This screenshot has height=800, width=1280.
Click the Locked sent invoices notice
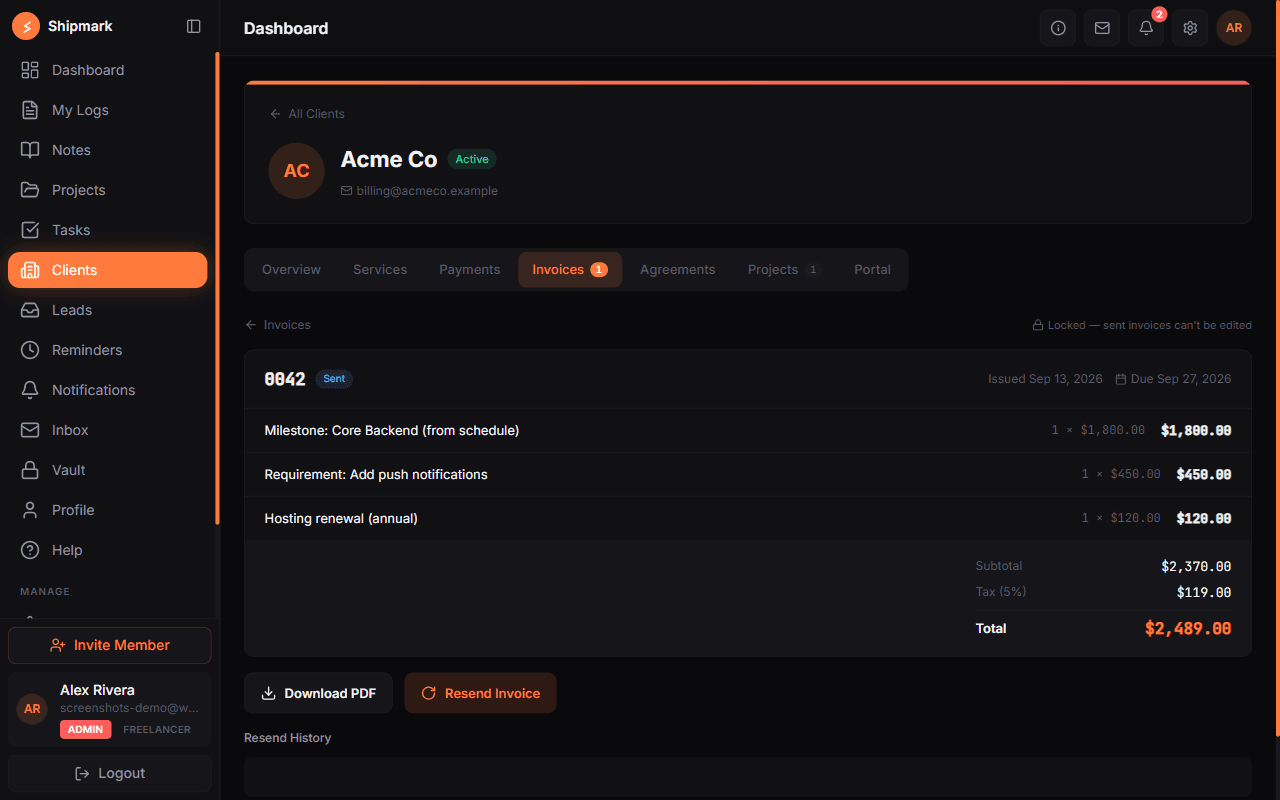point(1142,325)
